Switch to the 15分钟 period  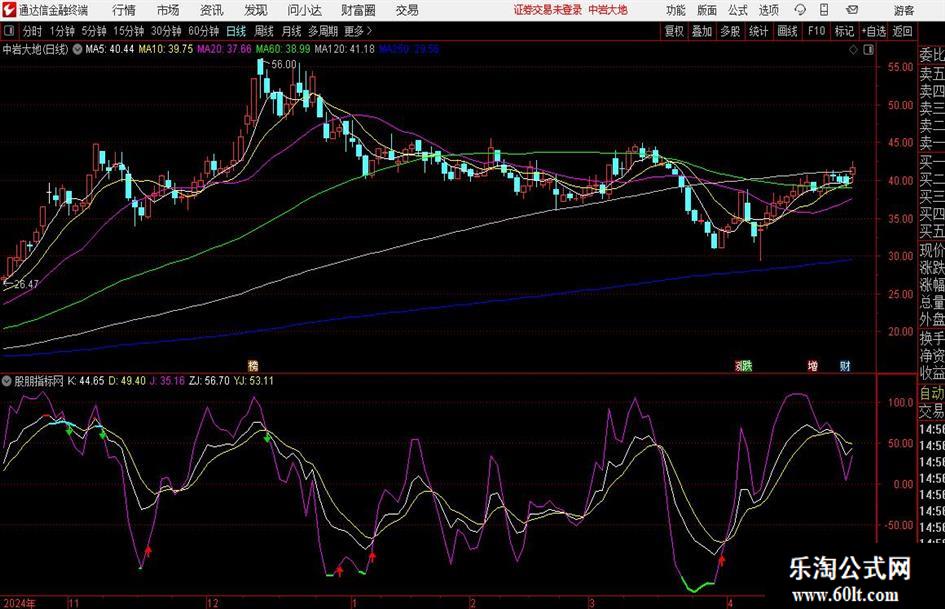(129, 31)
